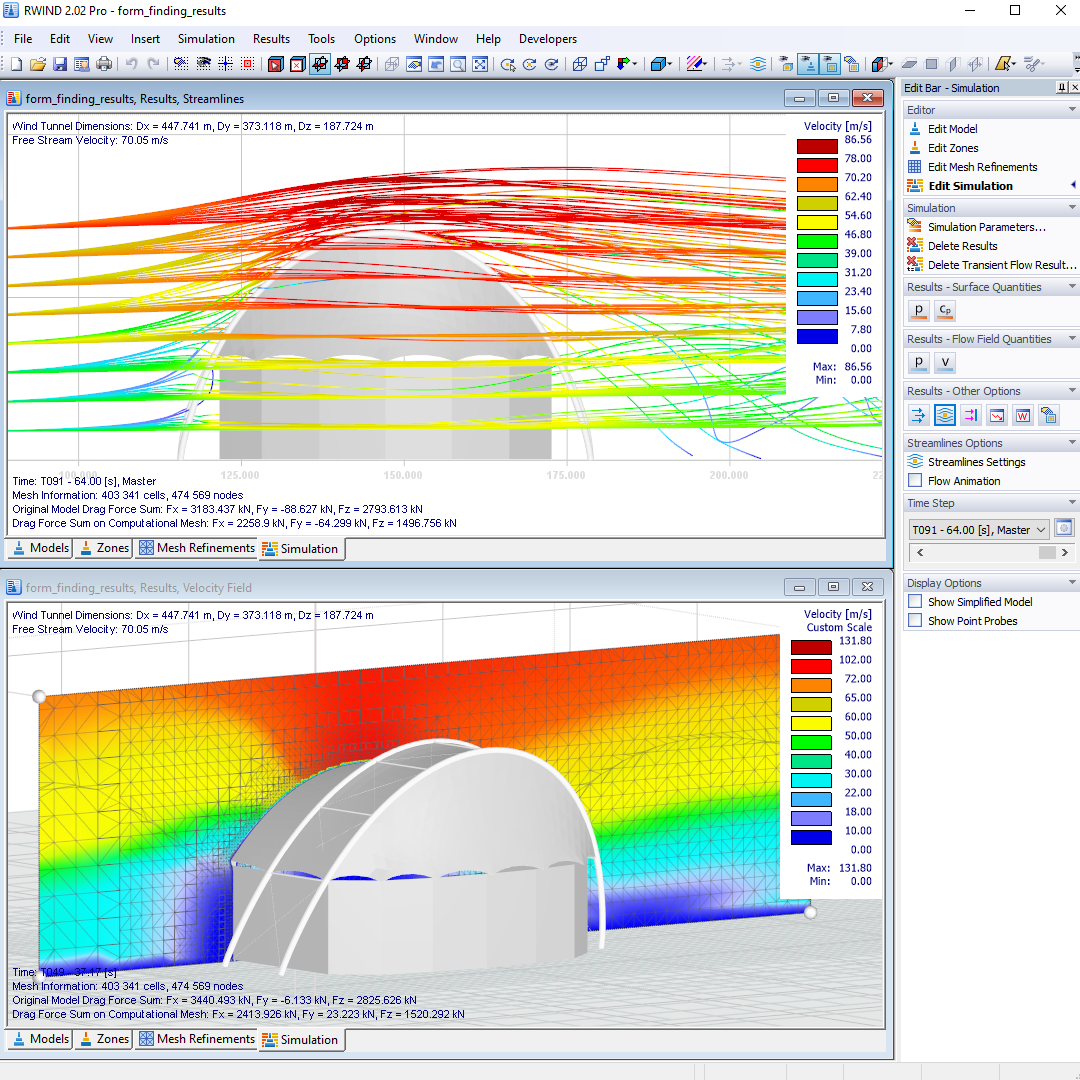Open the Word report export icon
1080x1080 pixels.
coord(1022,414)
